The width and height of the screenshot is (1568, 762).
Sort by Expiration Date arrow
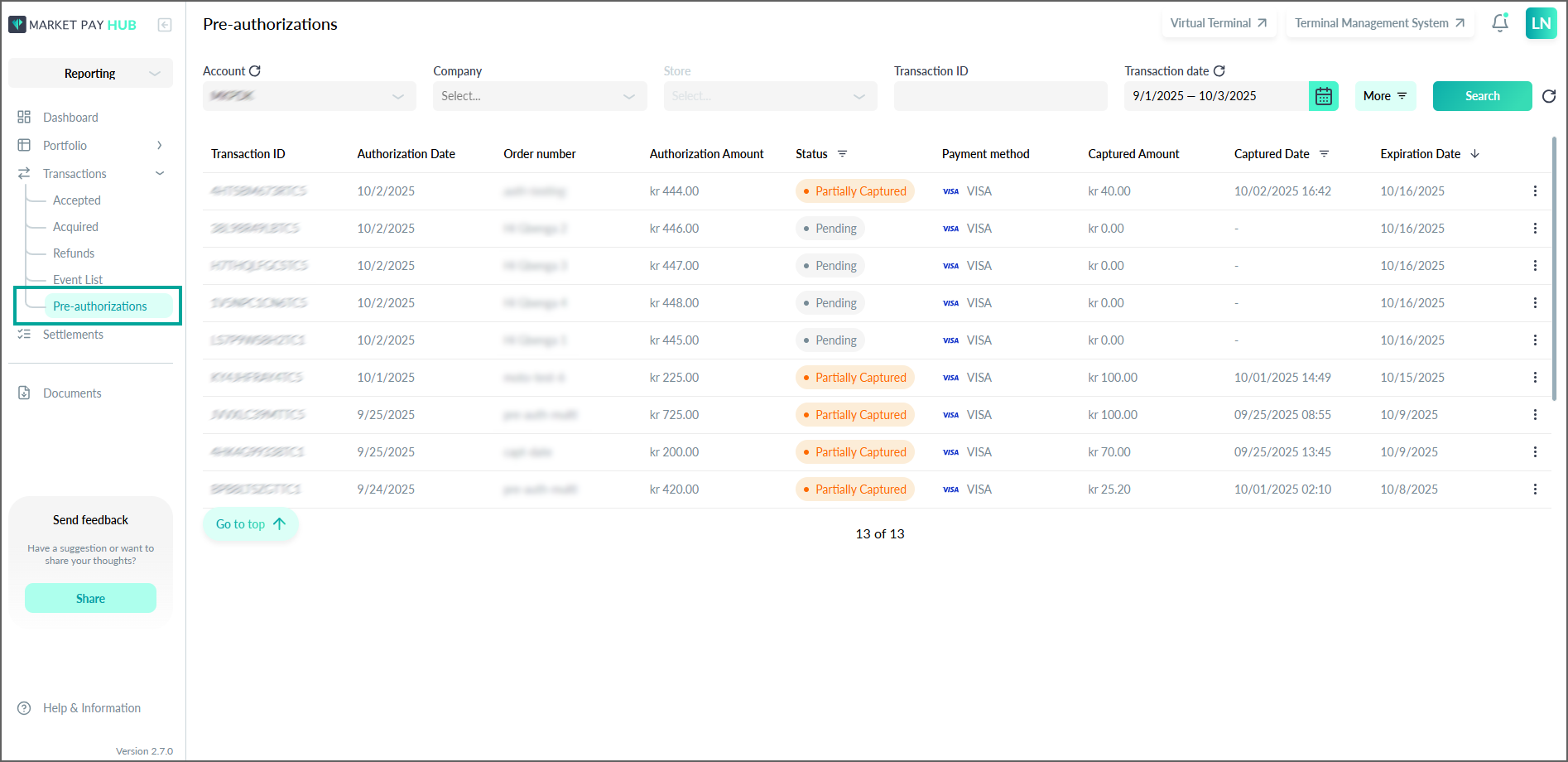[x=1474, y=154]
